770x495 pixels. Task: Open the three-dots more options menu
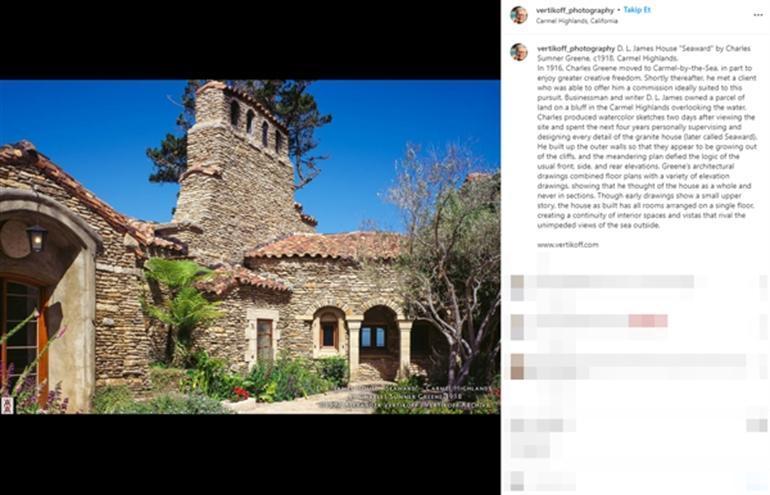[x=758, y=15]
